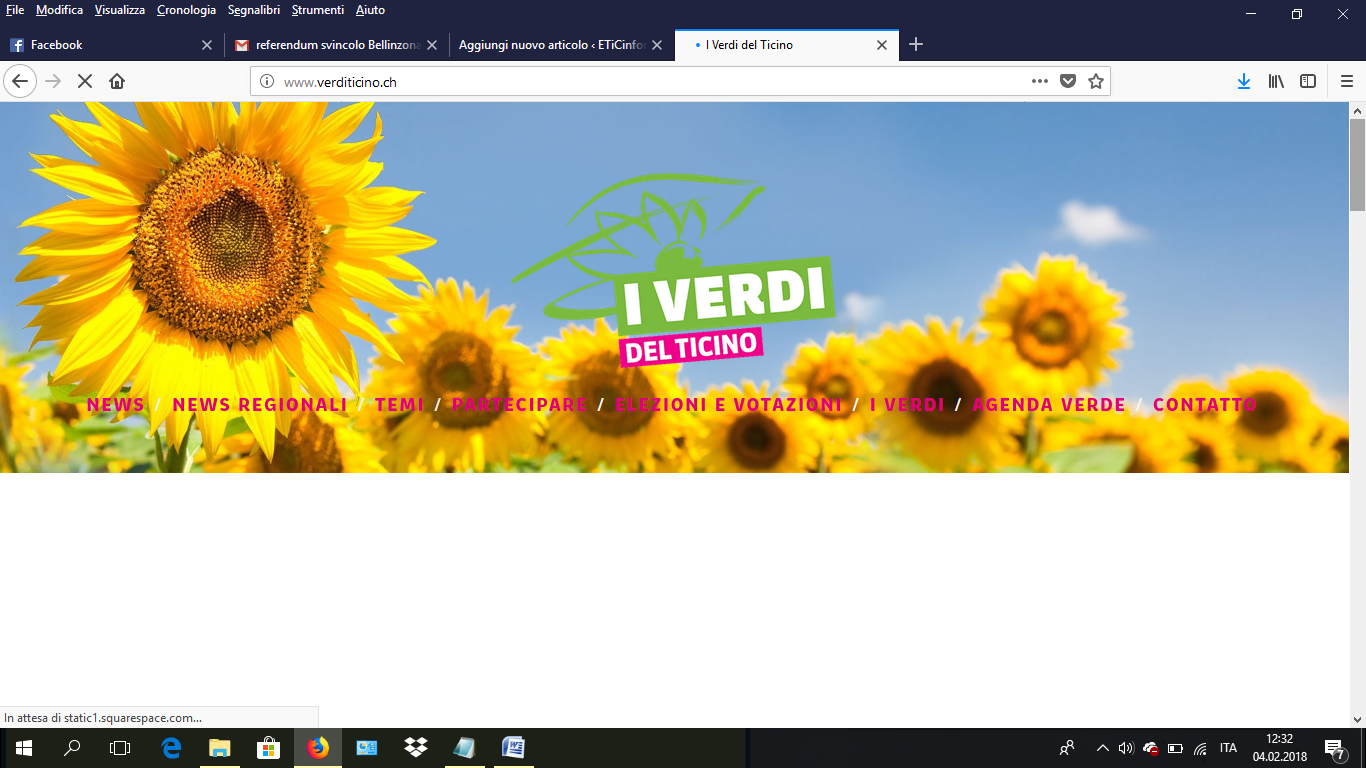Viewport: 1366px width, 768px height.
Task: Save page to Pocket icon
Action: [x=1068, y=81]
